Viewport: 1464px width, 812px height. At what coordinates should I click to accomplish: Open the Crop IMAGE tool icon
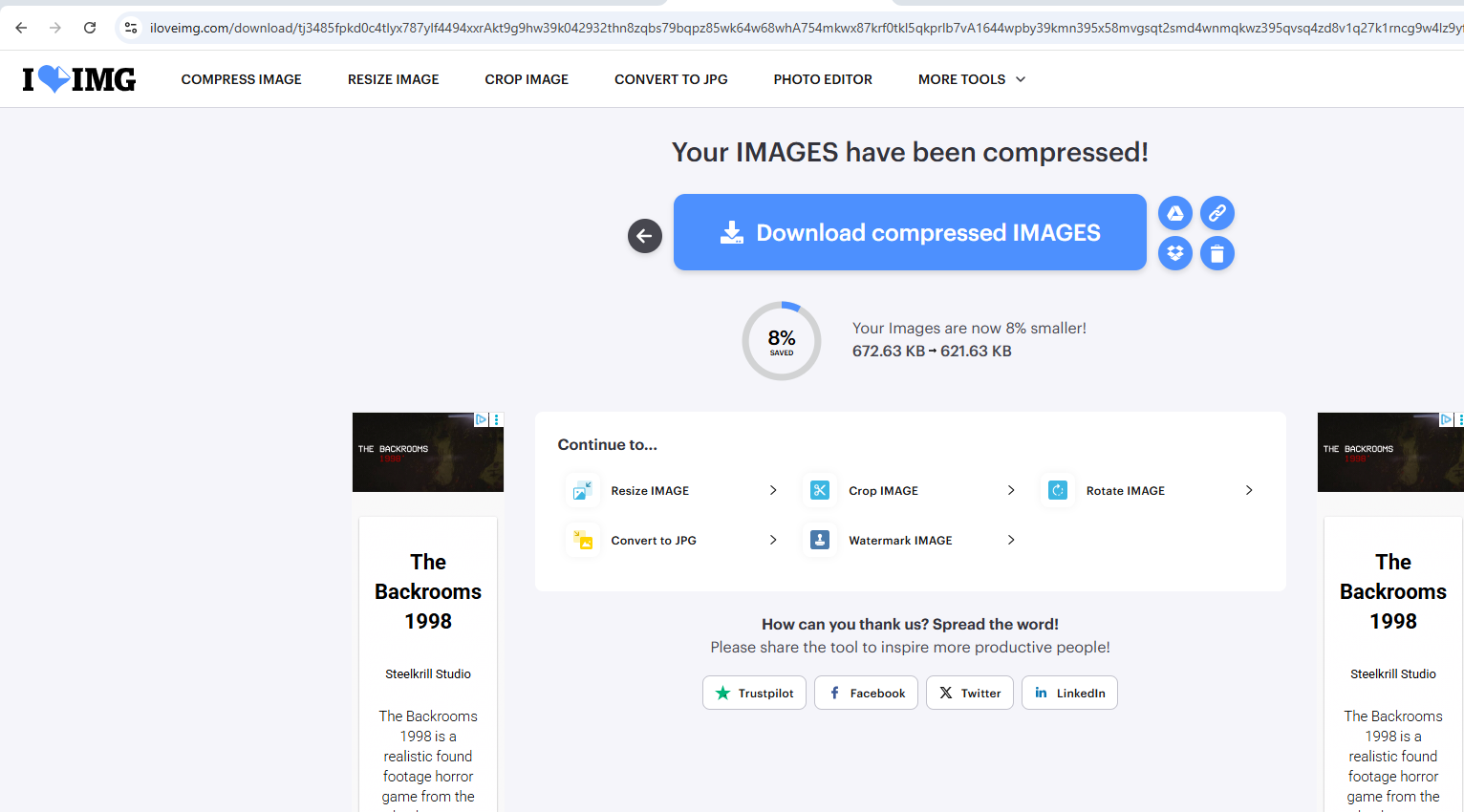[820, 489]
